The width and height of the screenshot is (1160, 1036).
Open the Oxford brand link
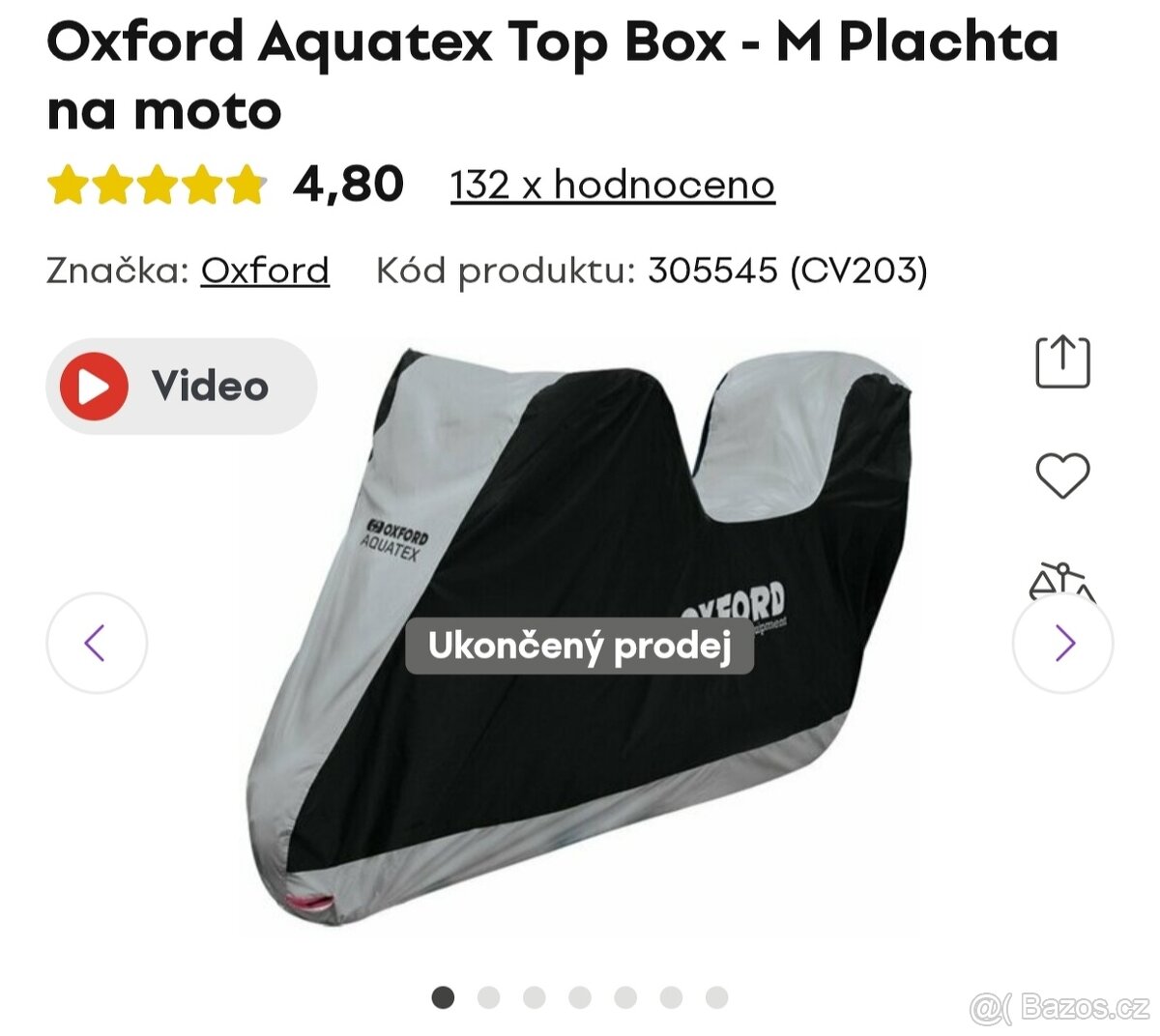[265, 270]
